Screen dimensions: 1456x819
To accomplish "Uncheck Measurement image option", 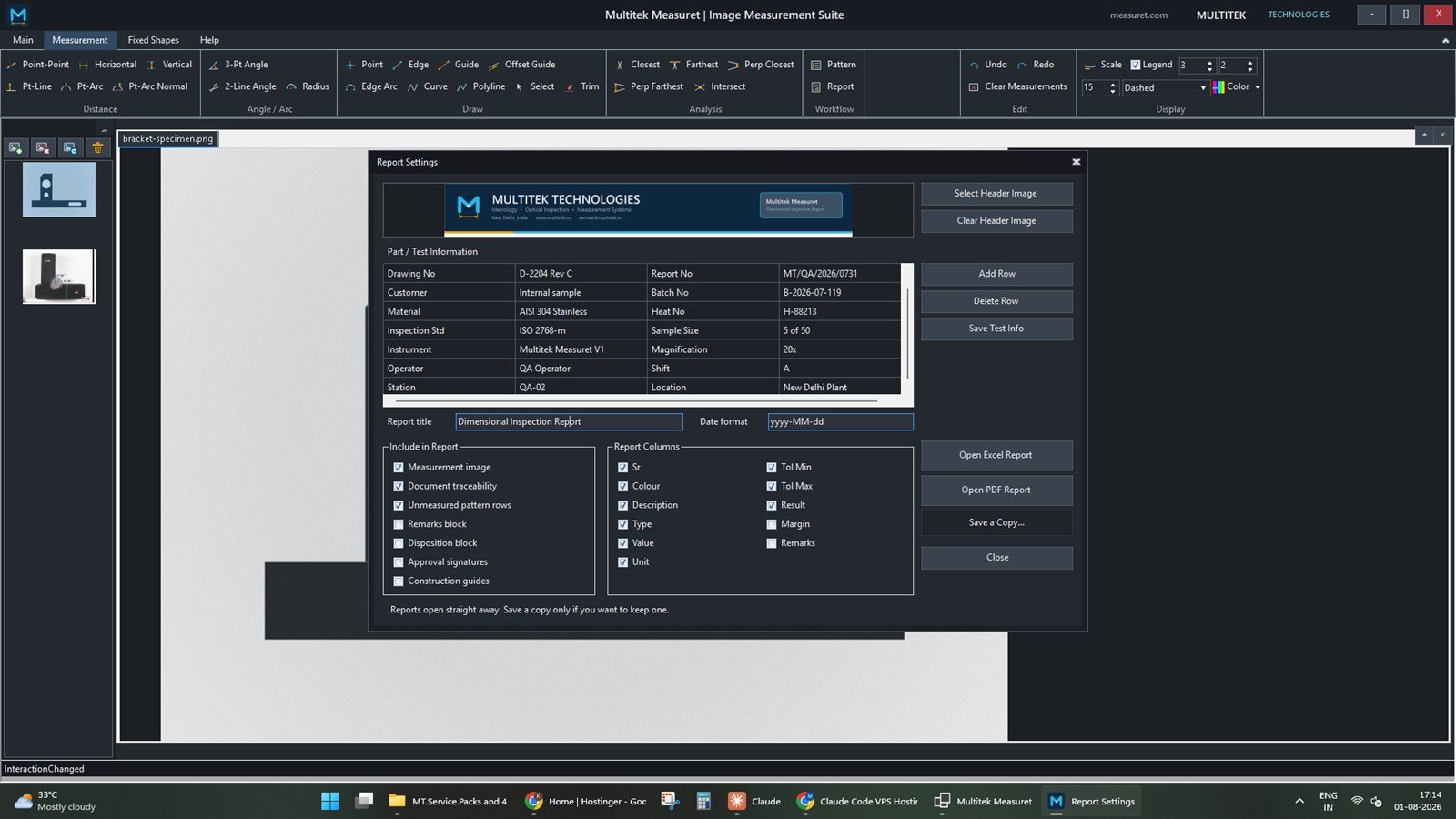I will coord(399,467).
